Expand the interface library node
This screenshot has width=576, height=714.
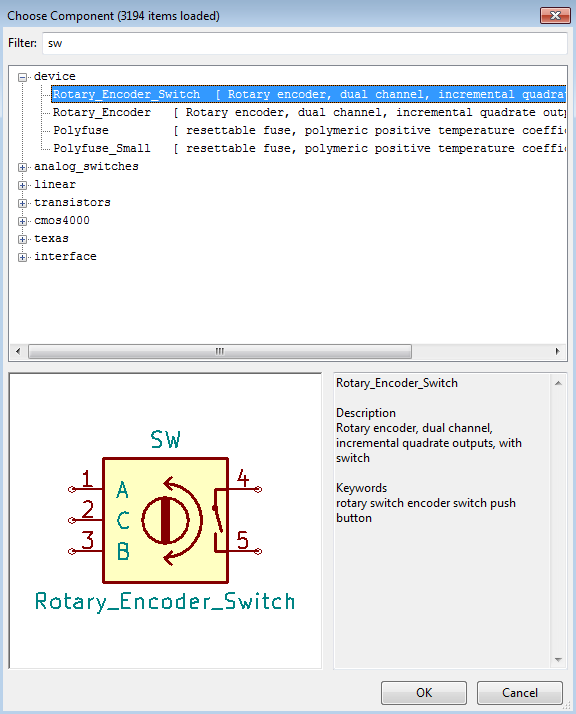pyautogui.click(x=22, y=257)
